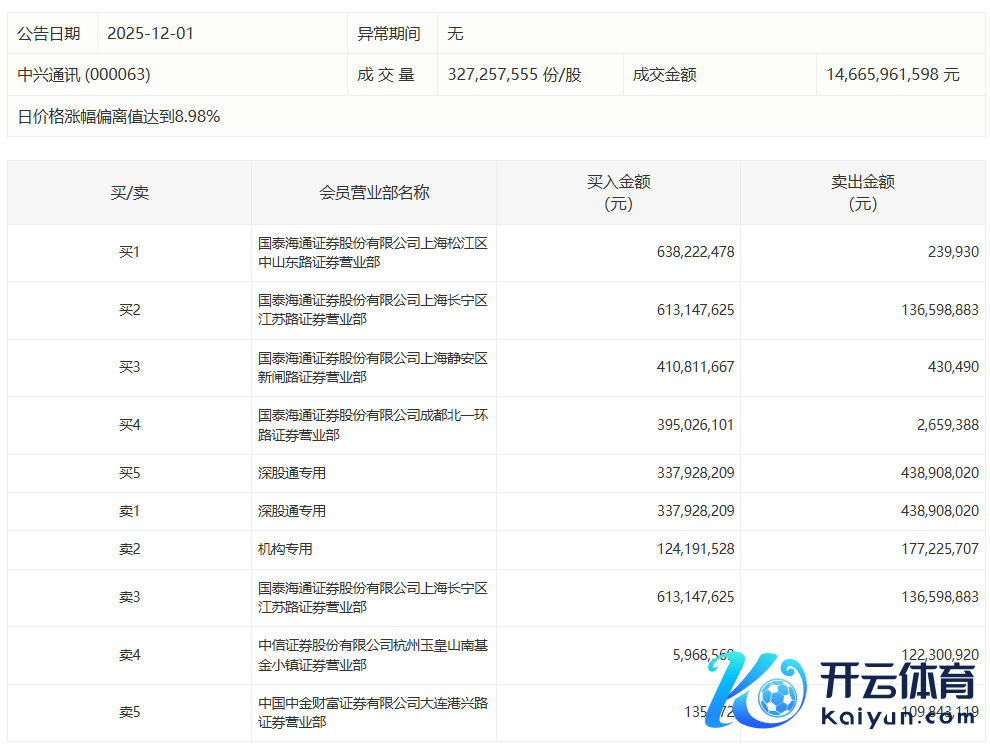Click the 上海静安区新闸路证券营业部 broker name
990x750 pixels.
click(372, 367)
